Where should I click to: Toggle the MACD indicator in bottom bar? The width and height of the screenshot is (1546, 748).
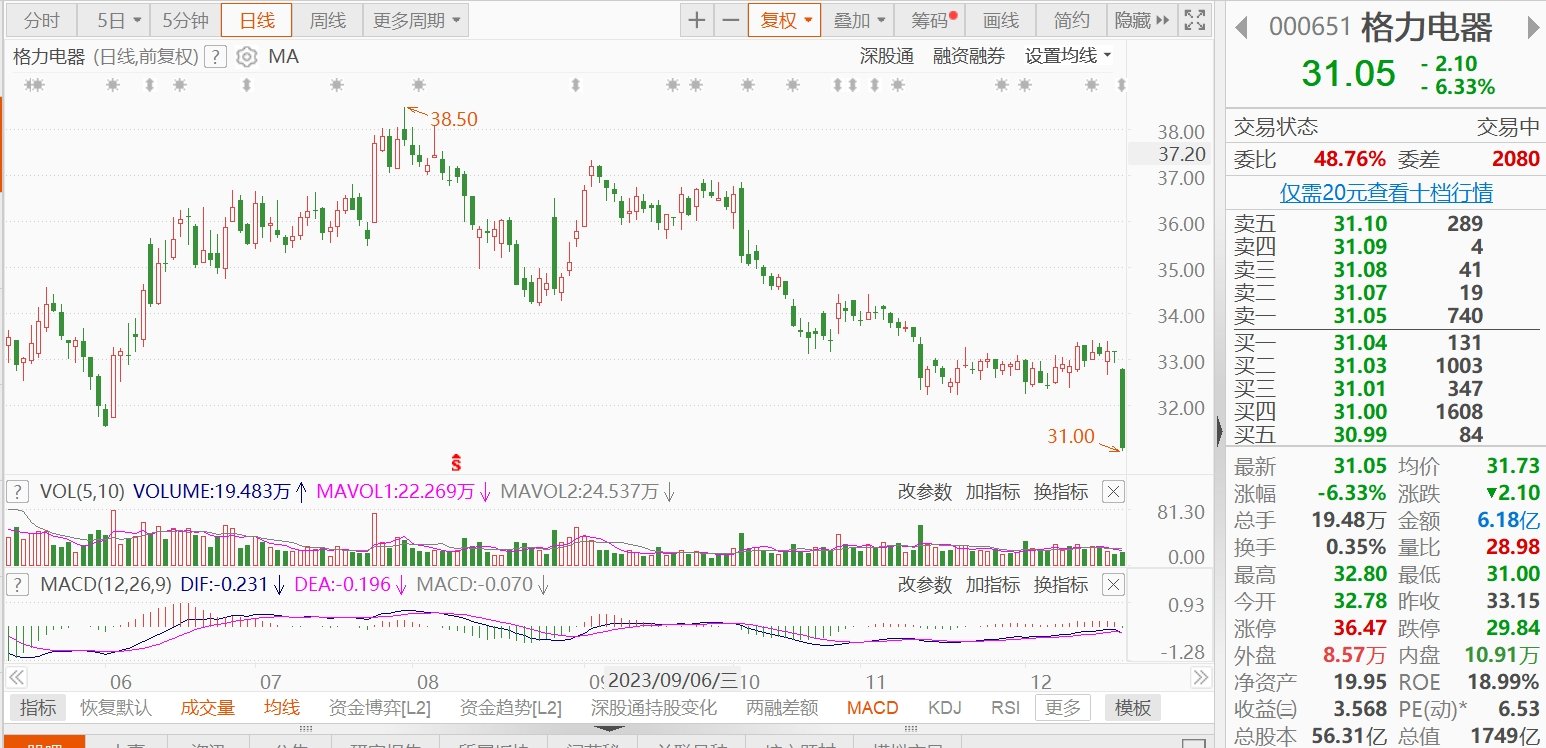tap(872, 708)
